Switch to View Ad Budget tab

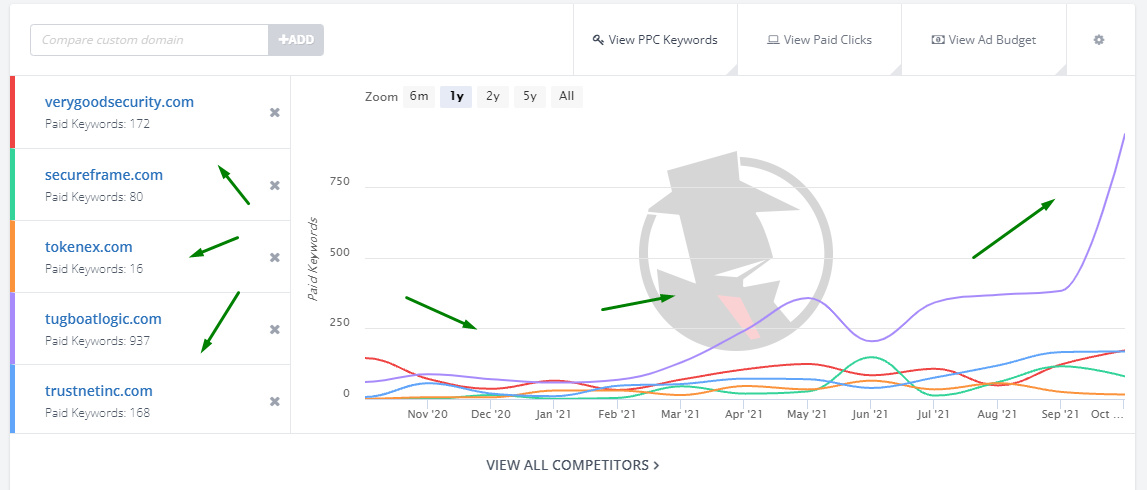pos(983,40)
